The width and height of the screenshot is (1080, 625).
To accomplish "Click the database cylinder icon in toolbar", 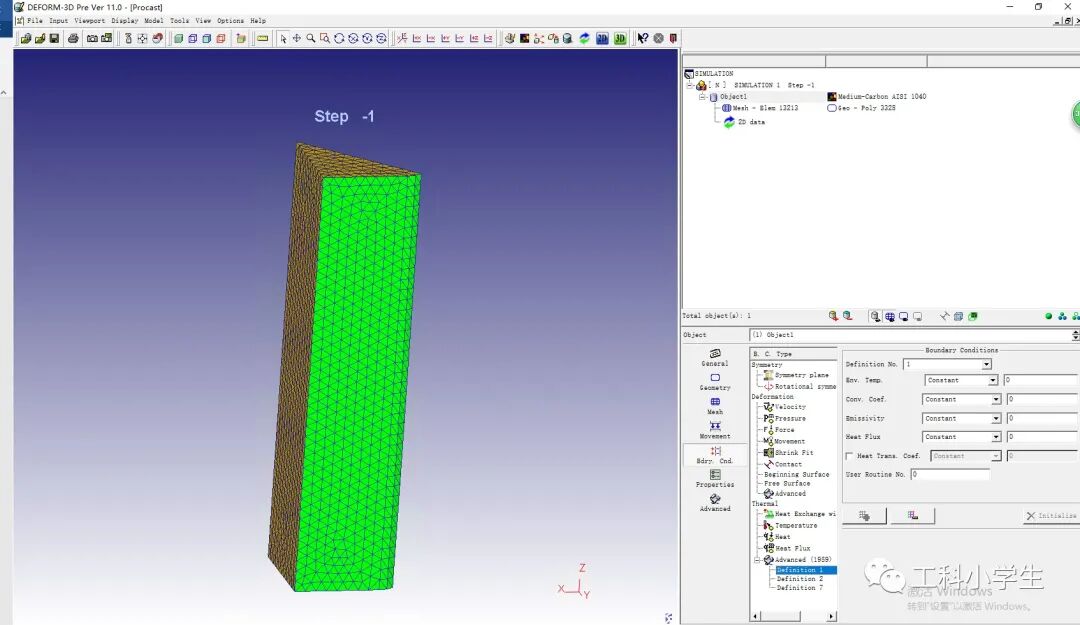I will pos(568,39).
